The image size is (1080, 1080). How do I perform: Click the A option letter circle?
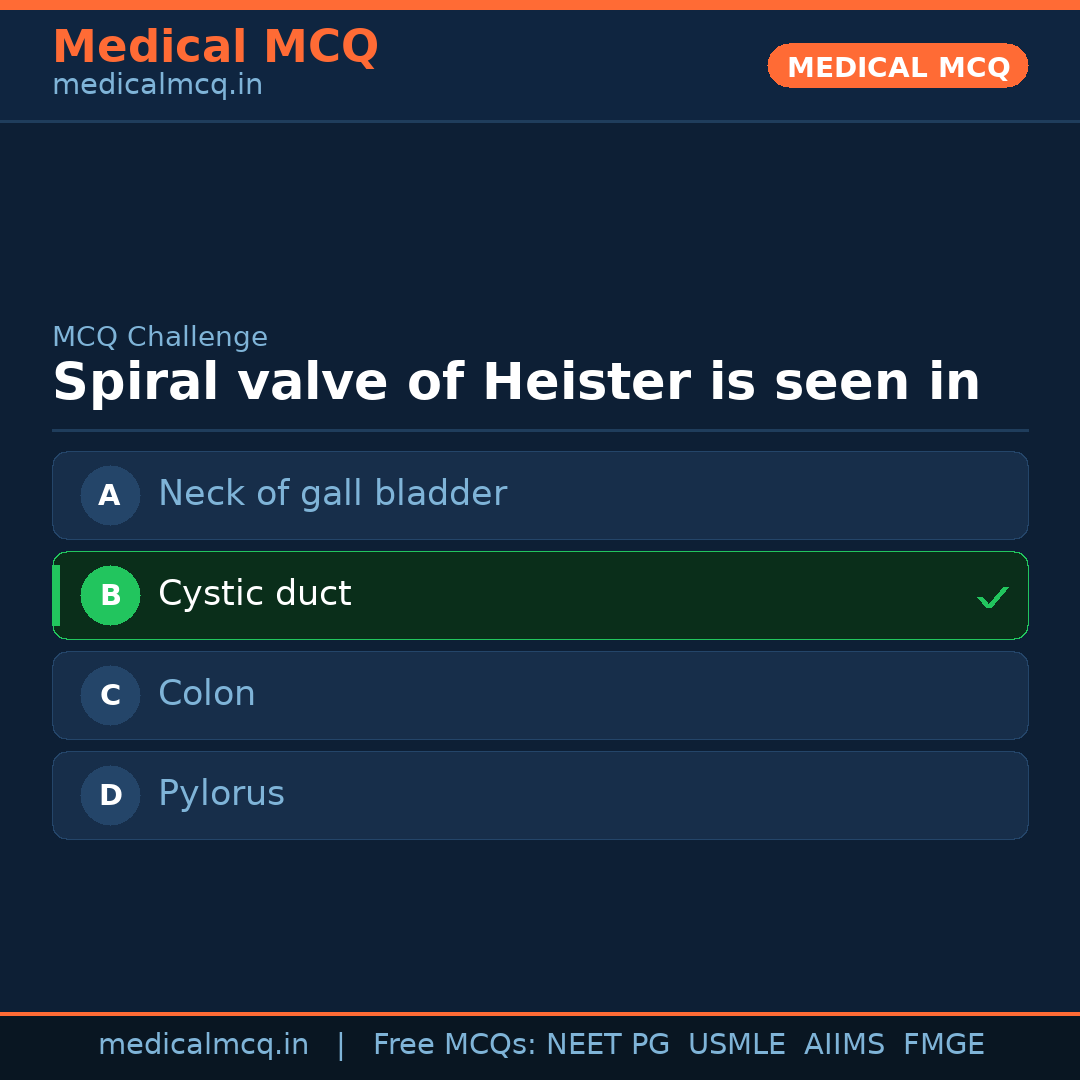[x=110, y=495]
